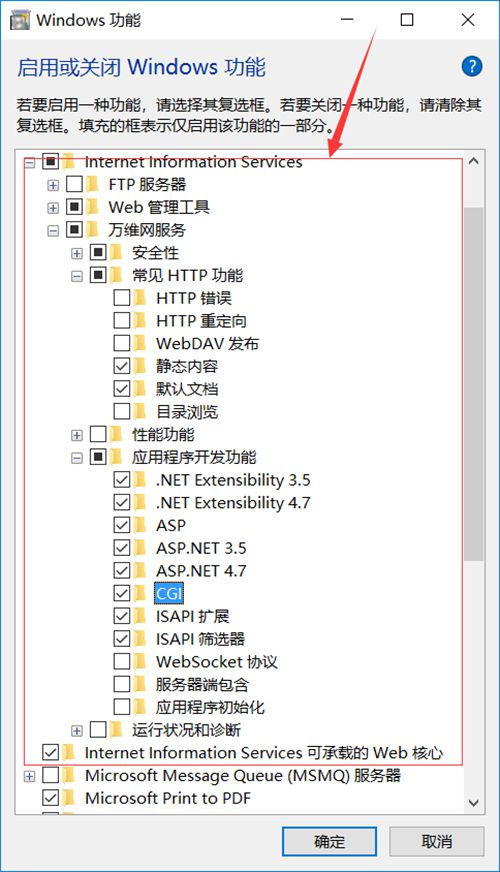Tick the WebSocket 协议 checkbox

(x=122, y=662)
